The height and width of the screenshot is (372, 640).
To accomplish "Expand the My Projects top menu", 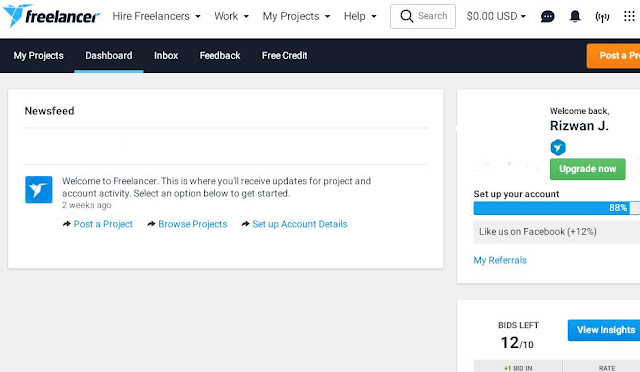I will pyautogui.click(x=296, y=16).
